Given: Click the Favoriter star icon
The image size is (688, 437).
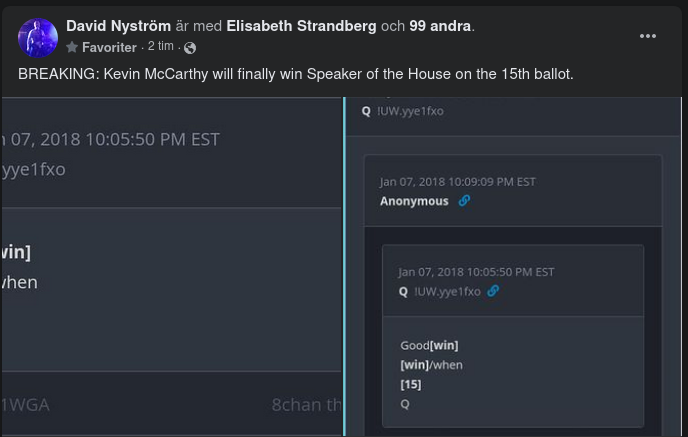Looking at the screenshot, I should tap(72, 48).
